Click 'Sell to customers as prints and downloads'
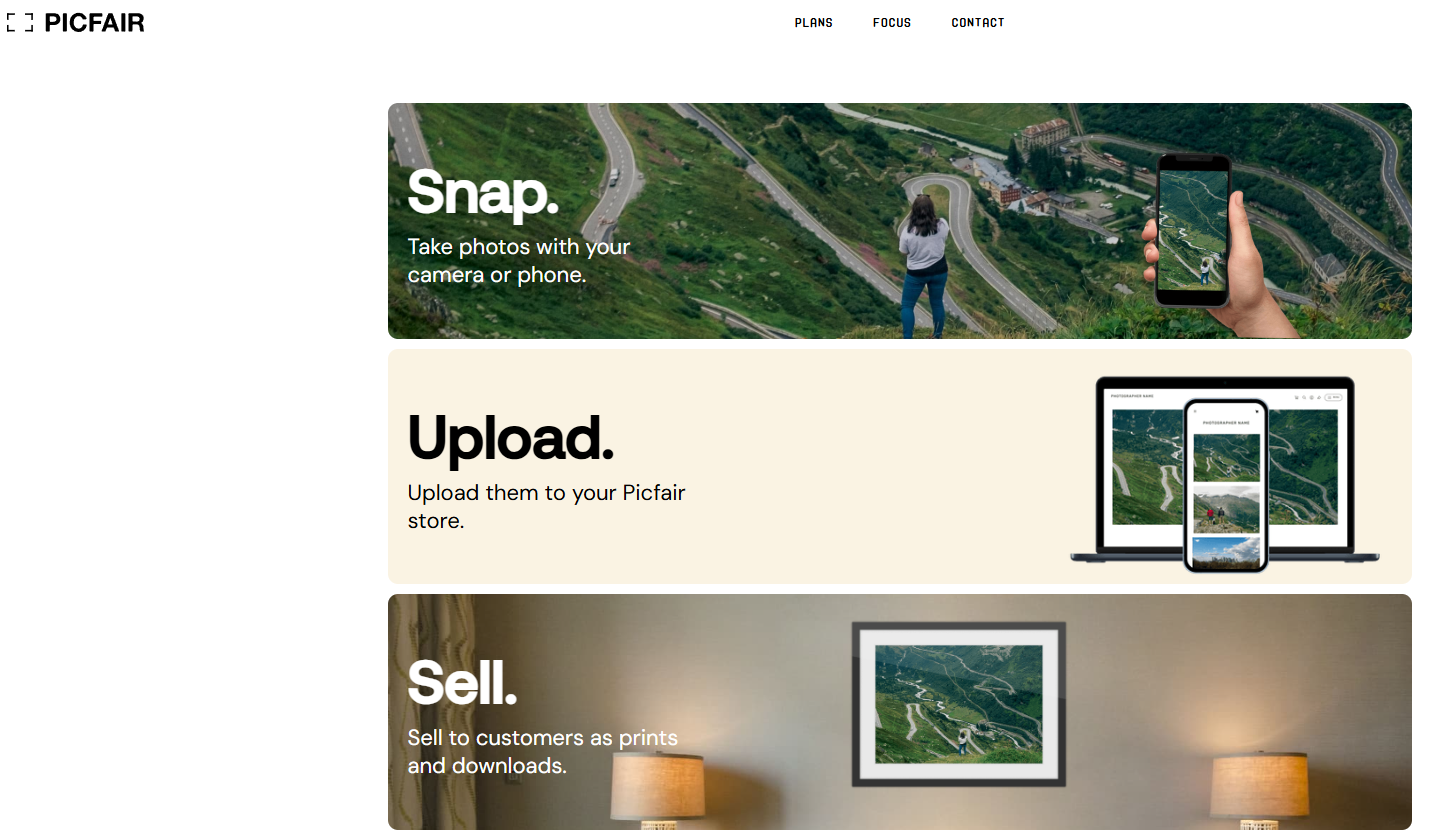 [543, 751]
